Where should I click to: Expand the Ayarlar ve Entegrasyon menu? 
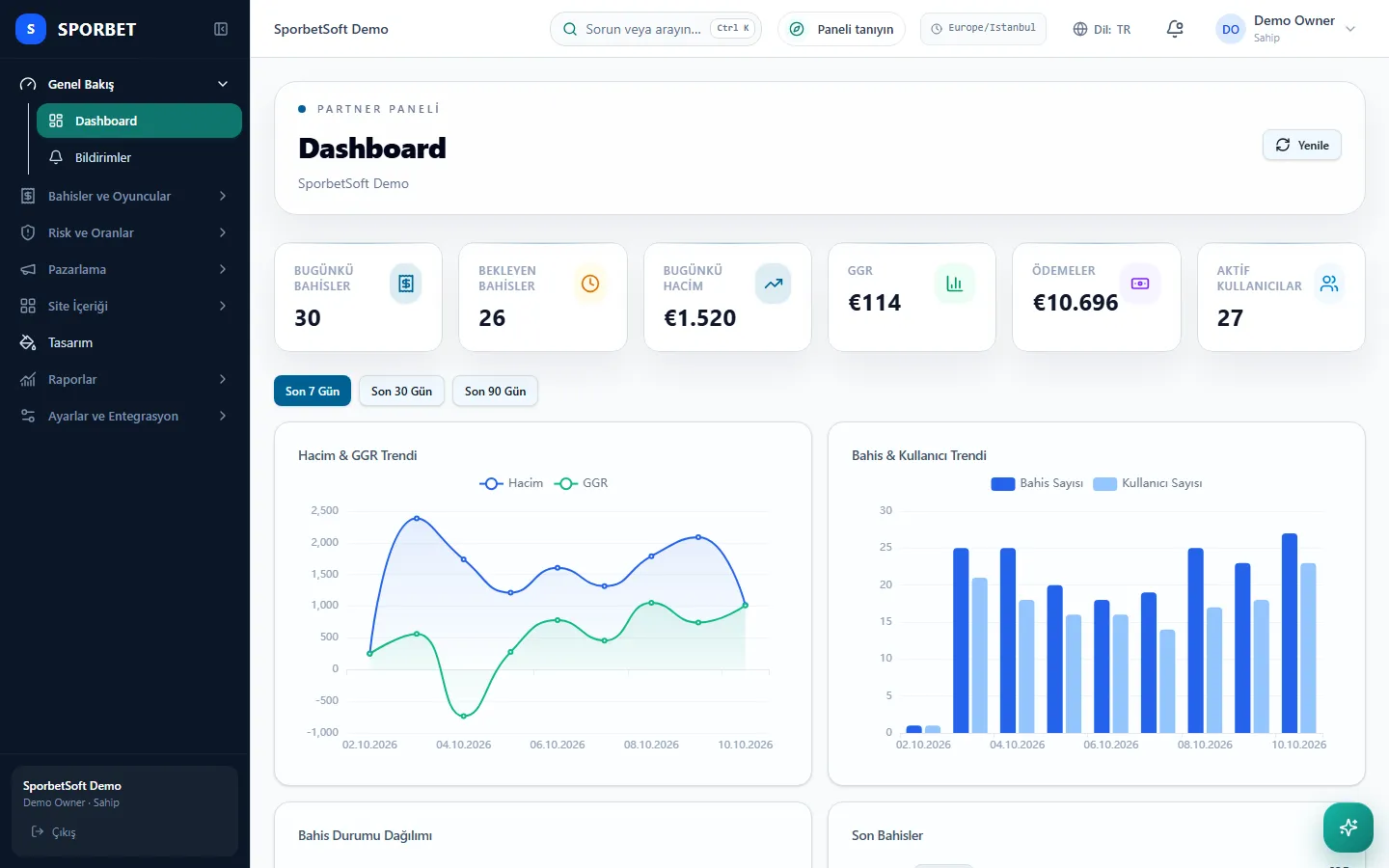pos(124,416)
